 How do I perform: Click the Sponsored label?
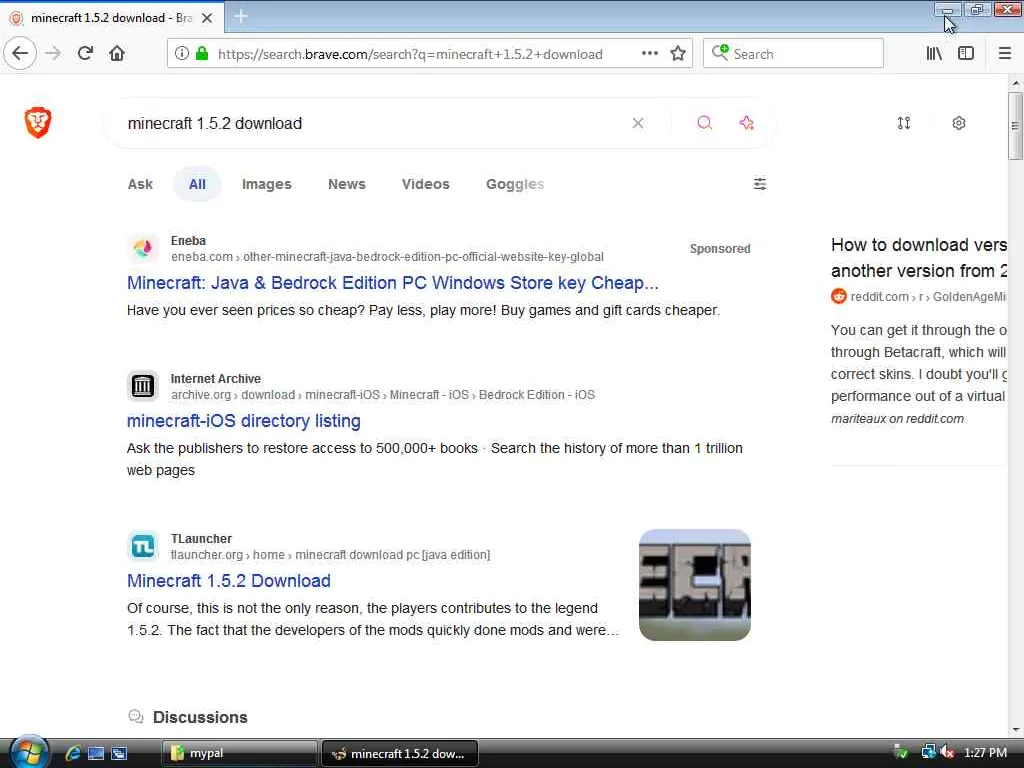(720, 249)
